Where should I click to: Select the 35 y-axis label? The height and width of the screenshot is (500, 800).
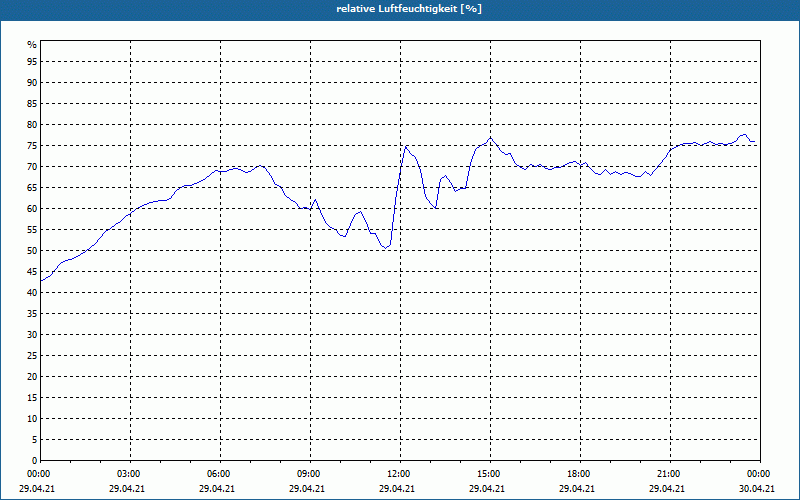click(32, 314)
